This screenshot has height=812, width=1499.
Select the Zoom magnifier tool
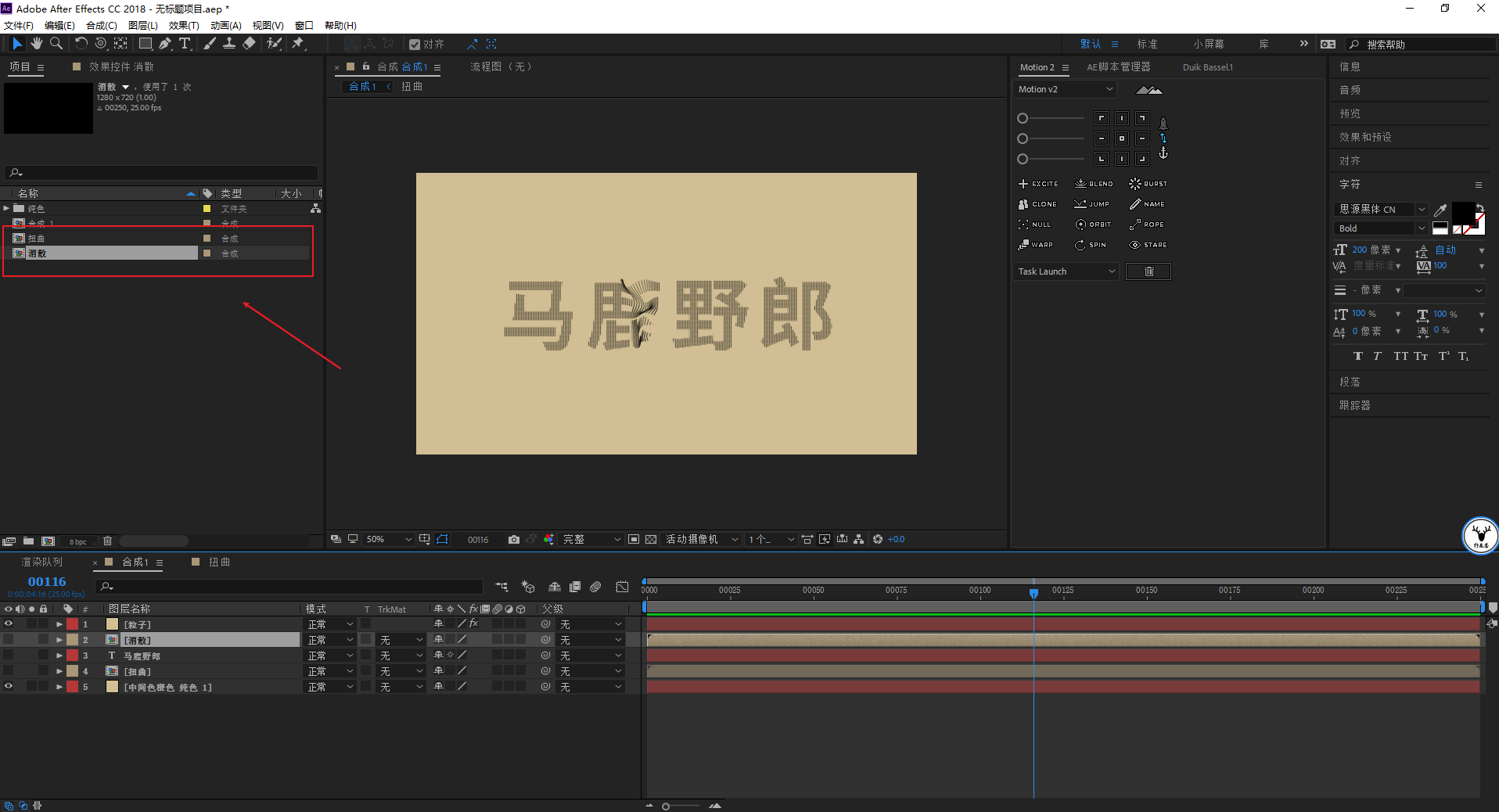click(56, 44)
